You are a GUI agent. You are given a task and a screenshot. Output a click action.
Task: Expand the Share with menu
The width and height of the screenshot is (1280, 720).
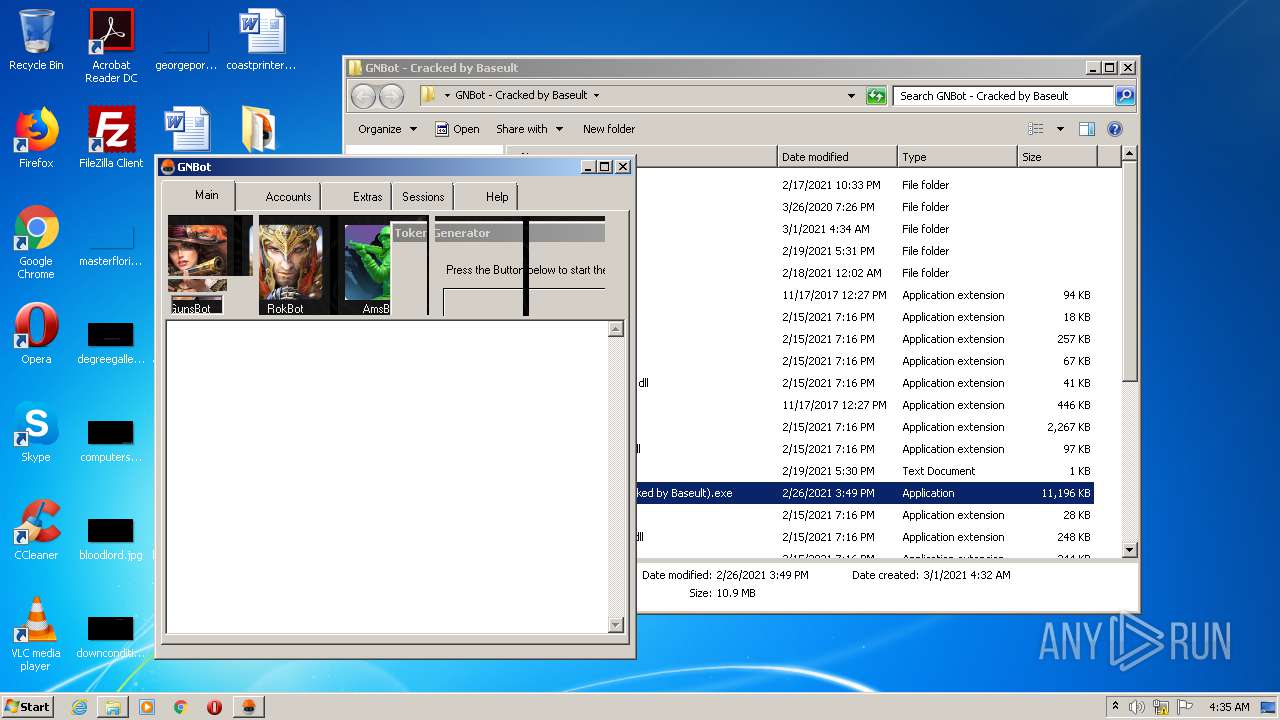tap(529, 129)
